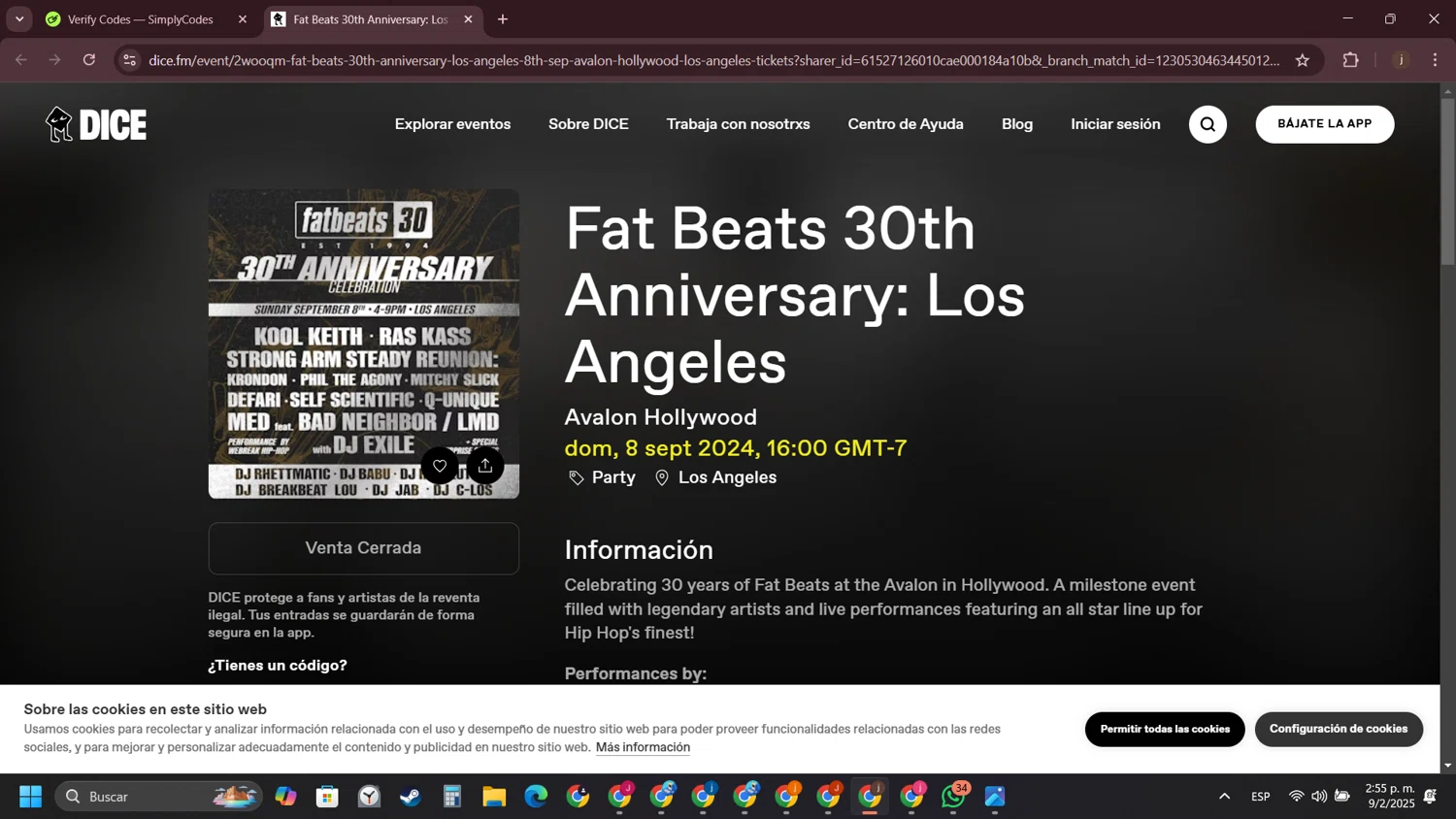Click the Avalon Hollywood venue name
Screen dimensions: 1456x819
(661, 417)
